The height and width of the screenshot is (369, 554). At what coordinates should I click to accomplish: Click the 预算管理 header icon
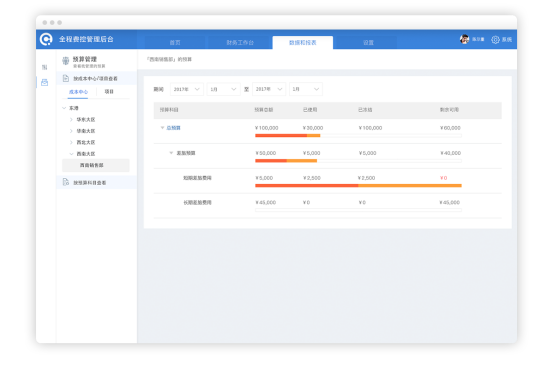(x=65, y=61)
